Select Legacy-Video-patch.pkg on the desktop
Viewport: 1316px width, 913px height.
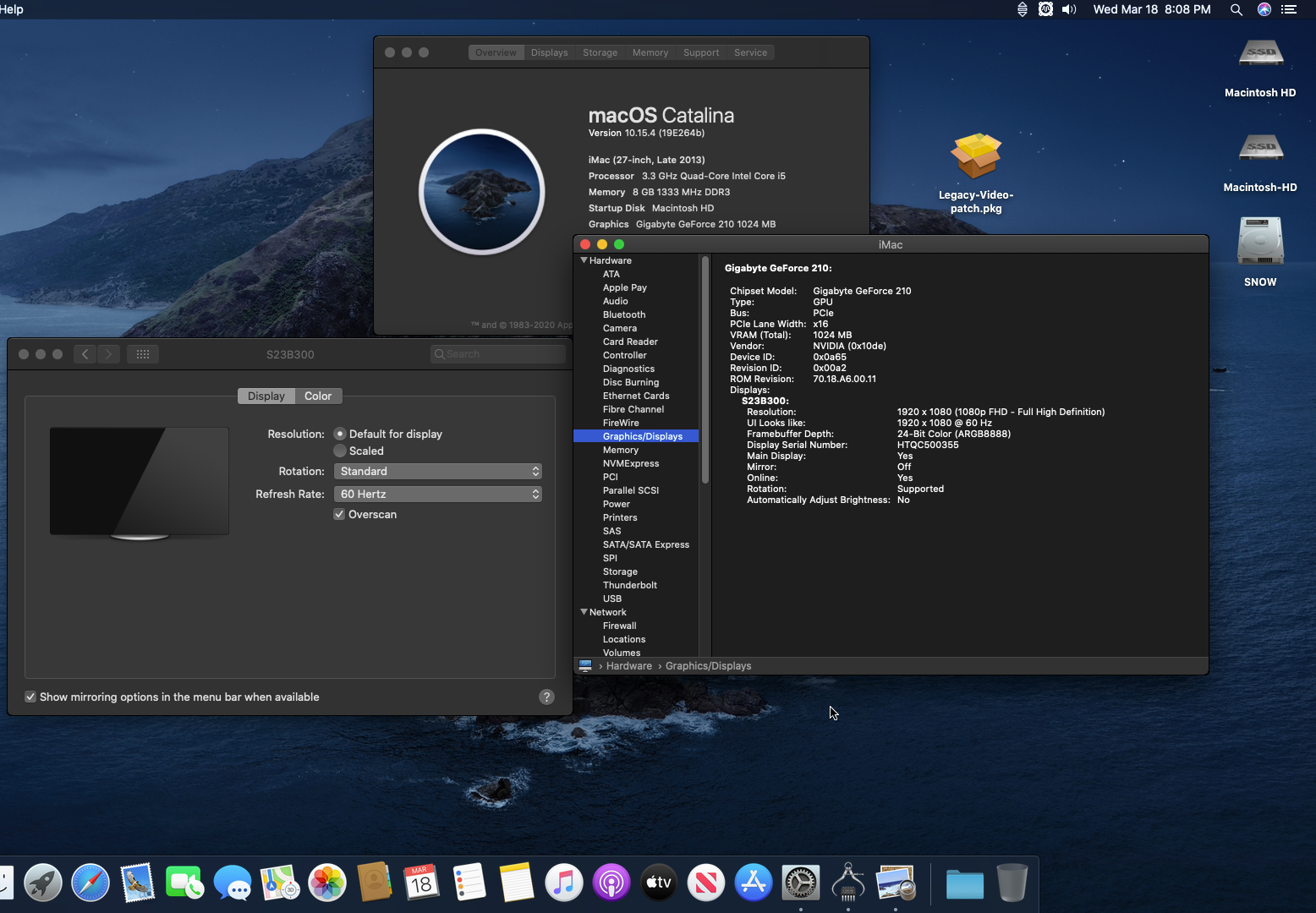(x=976, y=173)
